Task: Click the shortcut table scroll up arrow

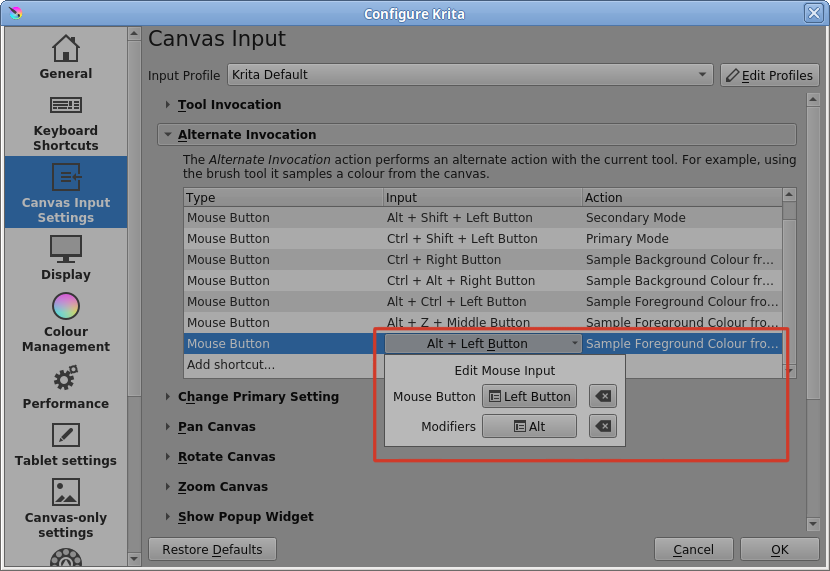Action: coord(789,195)
